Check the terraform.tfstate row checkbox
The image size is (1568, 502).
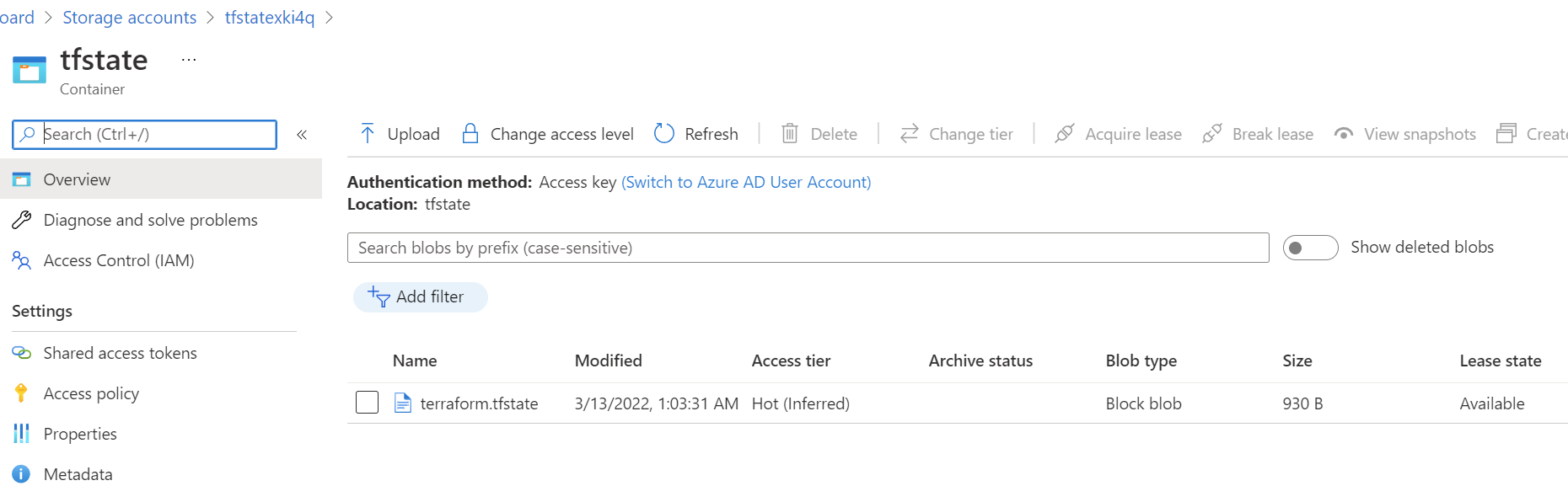click(x=368, y=403)
